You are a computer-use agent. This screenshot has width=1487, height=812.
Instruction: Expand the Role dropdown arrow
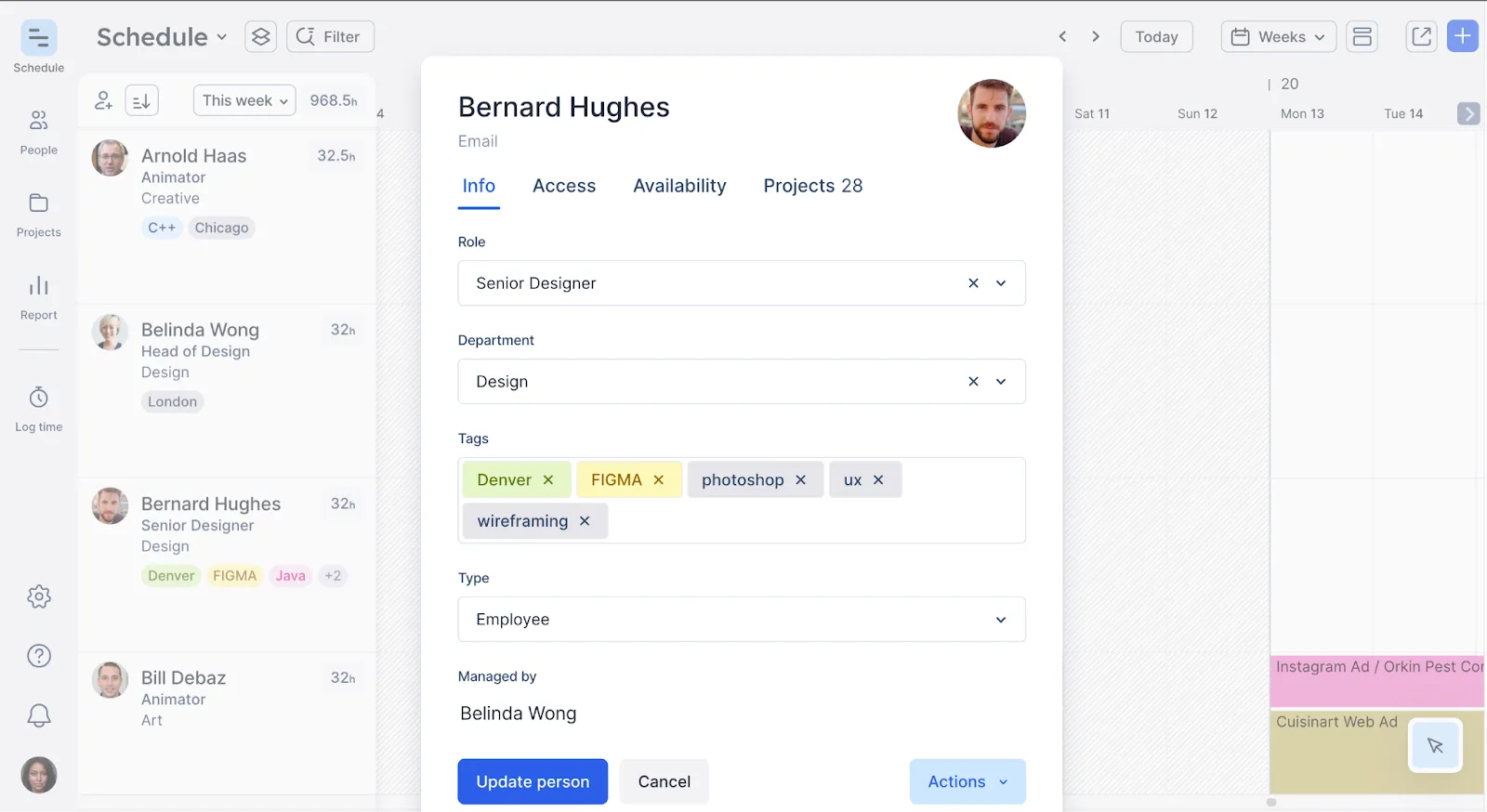[x=1001, y=283]
